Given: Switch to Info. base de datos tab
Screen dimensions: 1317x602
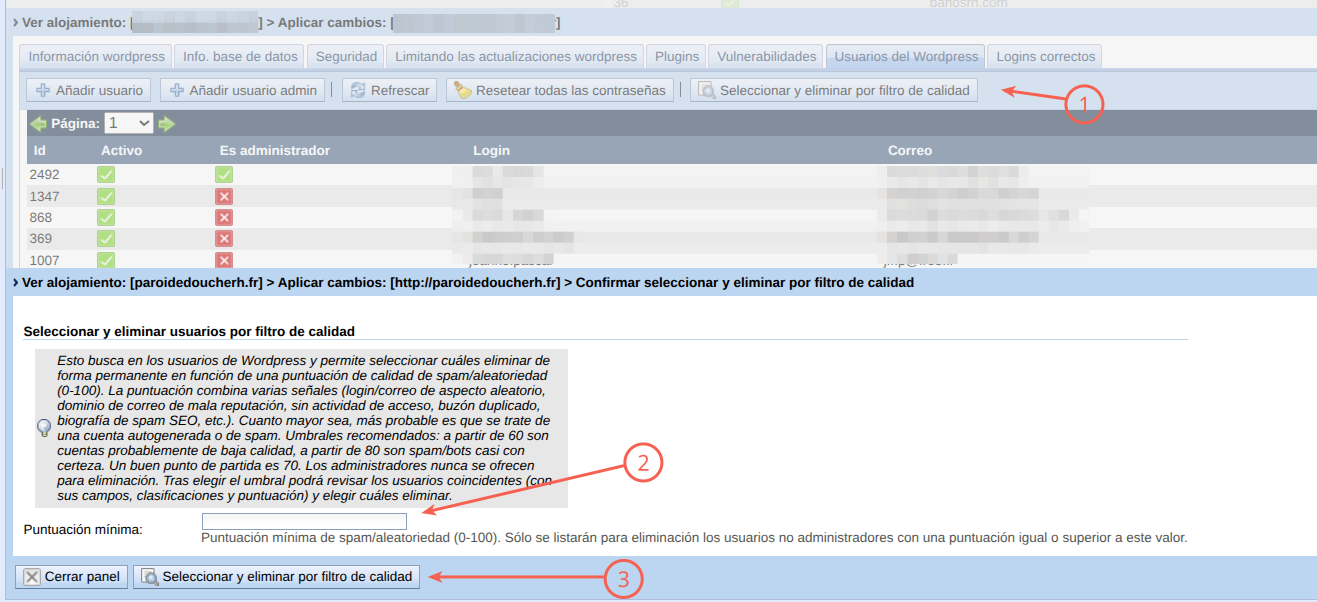Looking at the screenshot, I should pos(239,56).
